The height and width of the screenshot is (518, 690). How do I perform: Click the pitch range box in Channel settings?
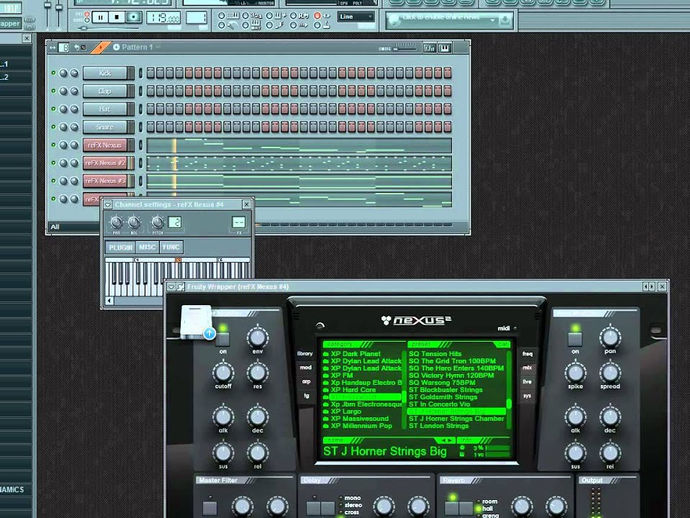click(x=175, y=222)
